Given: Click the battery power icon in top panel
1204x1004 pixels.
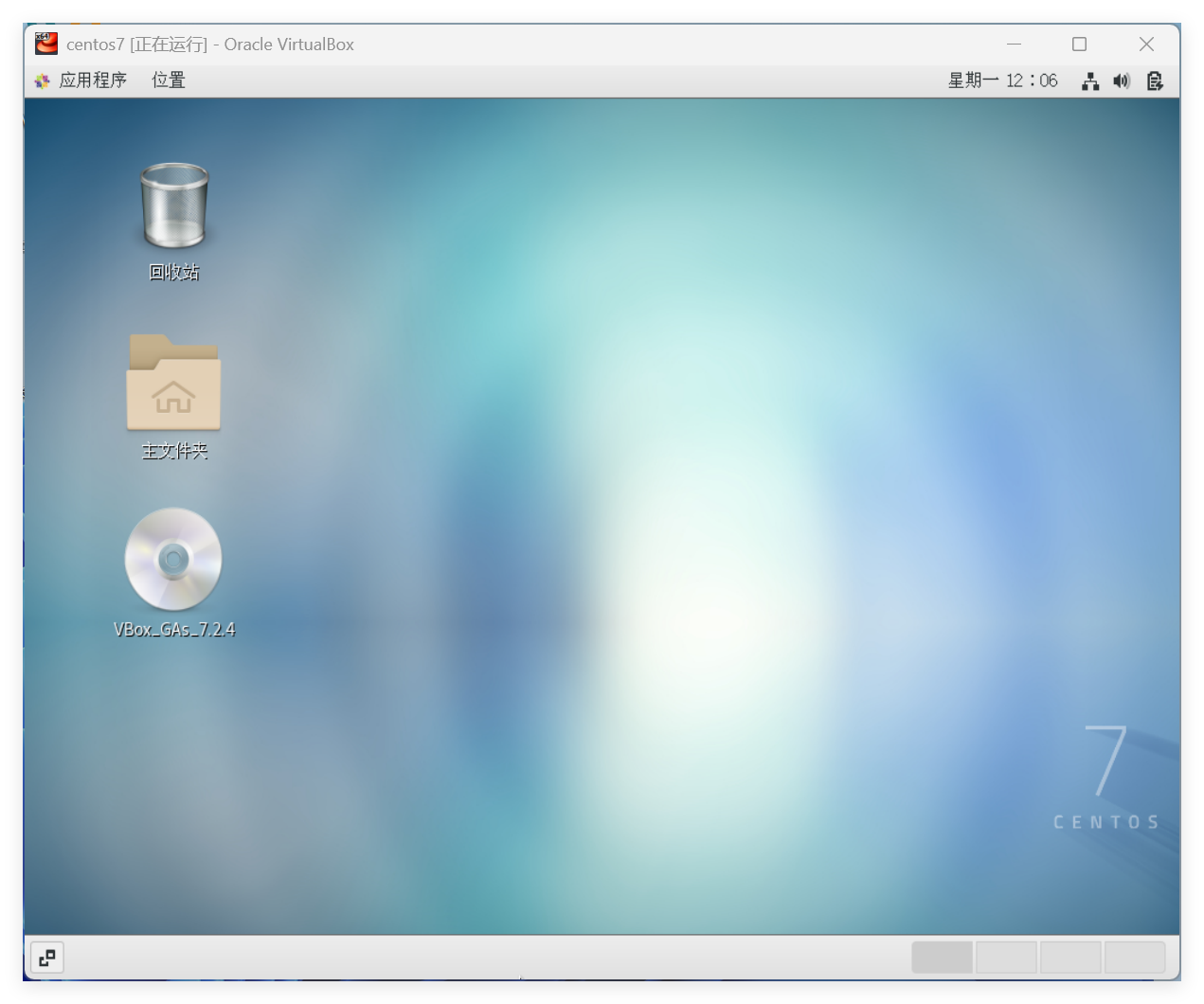Looking at the screenshot, I should click(1154, 81).
